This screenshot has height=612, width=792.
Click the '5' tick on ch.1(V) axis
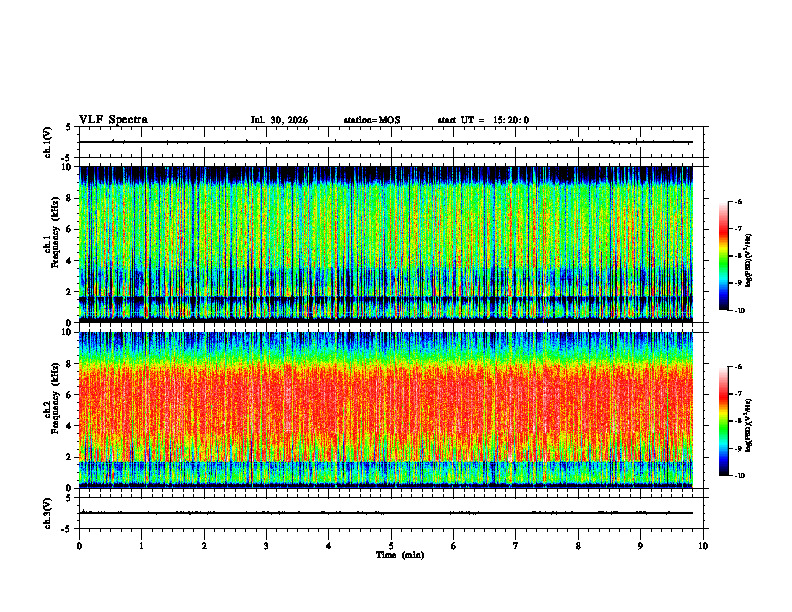[68, 128]
